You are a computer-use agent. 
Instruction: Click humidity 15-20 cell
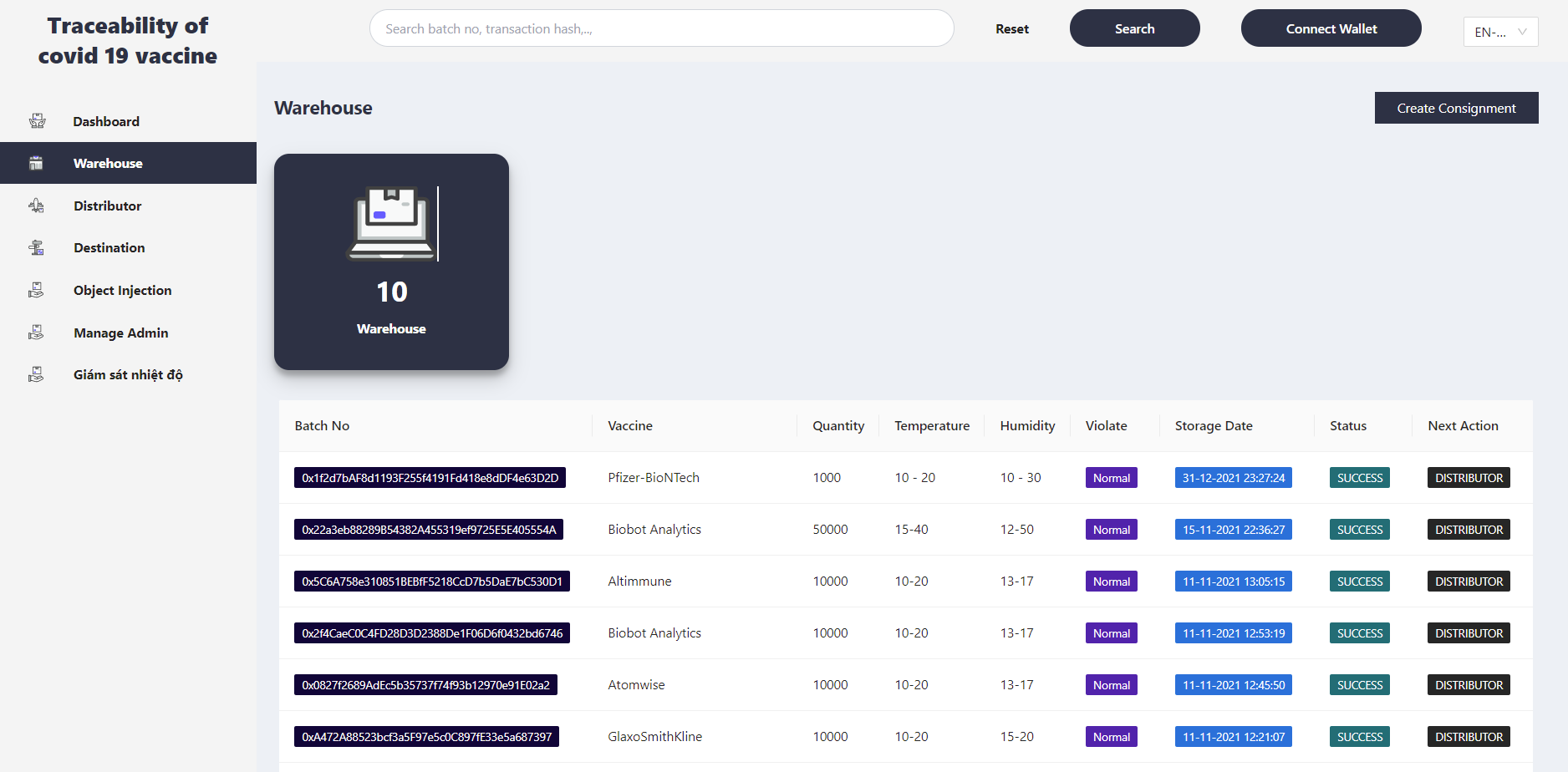[1016, 737]
